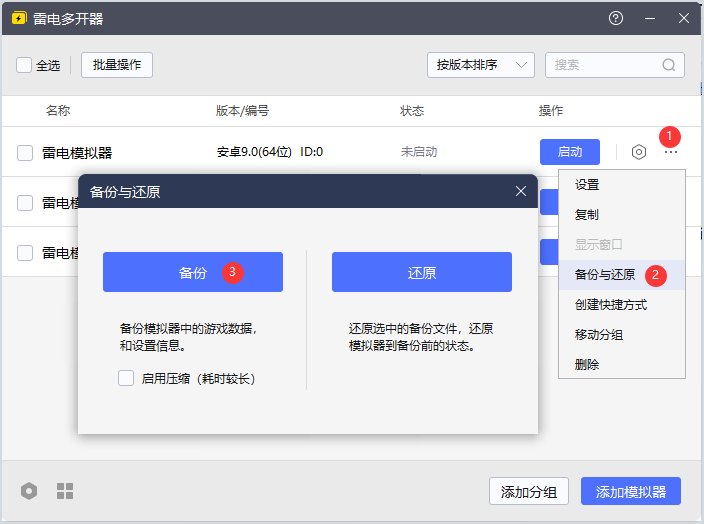Click the 名称 column header
The height and width of the screenshot is (524, 704).
58,111
